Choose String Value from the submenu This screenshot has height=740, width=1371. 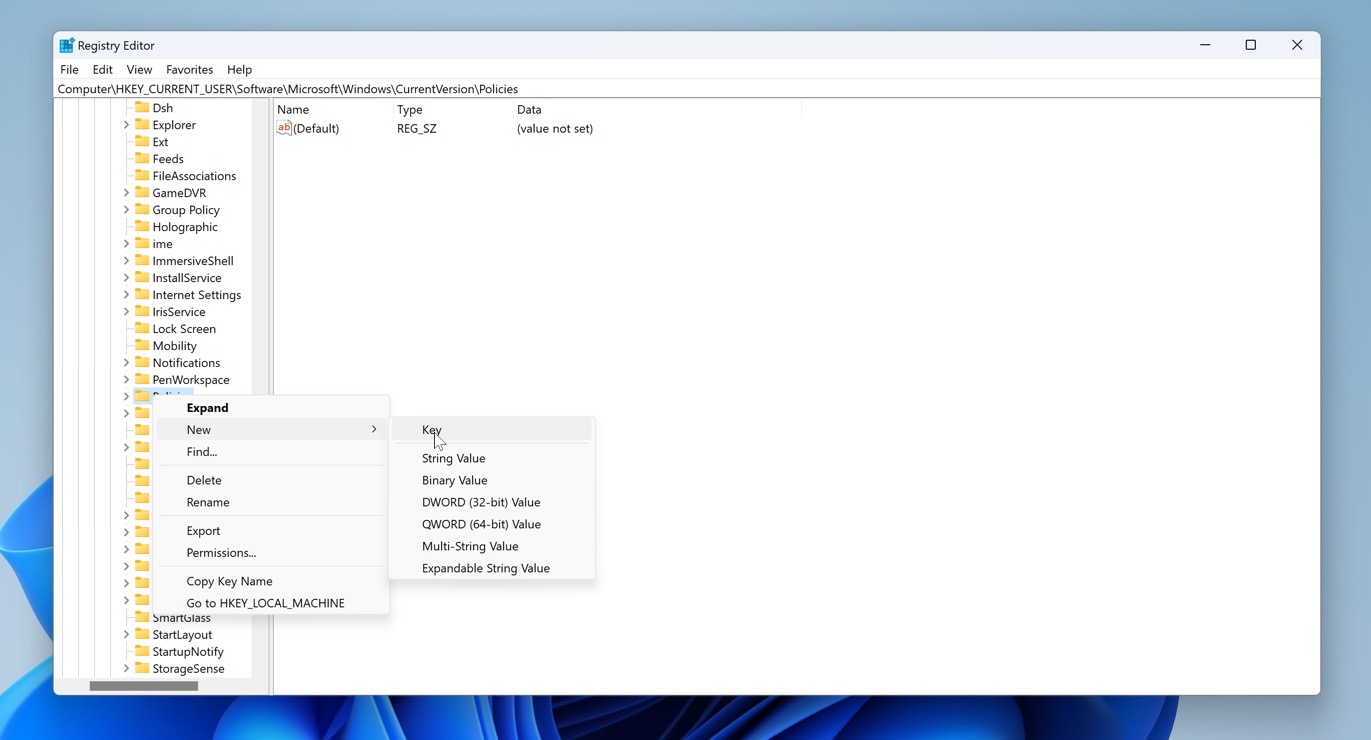click(492, 458)
